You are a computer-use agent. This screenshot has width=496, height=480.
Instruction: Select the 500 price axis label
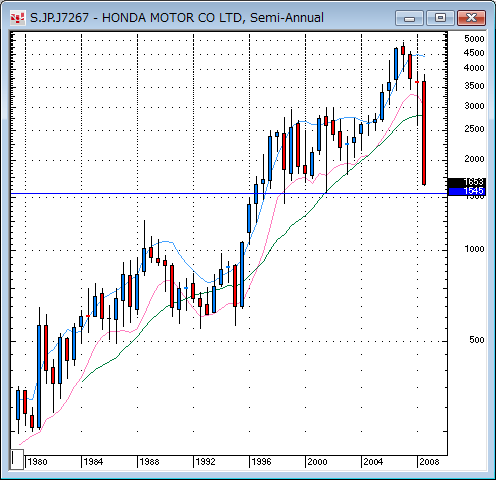(x=477, y=340)
